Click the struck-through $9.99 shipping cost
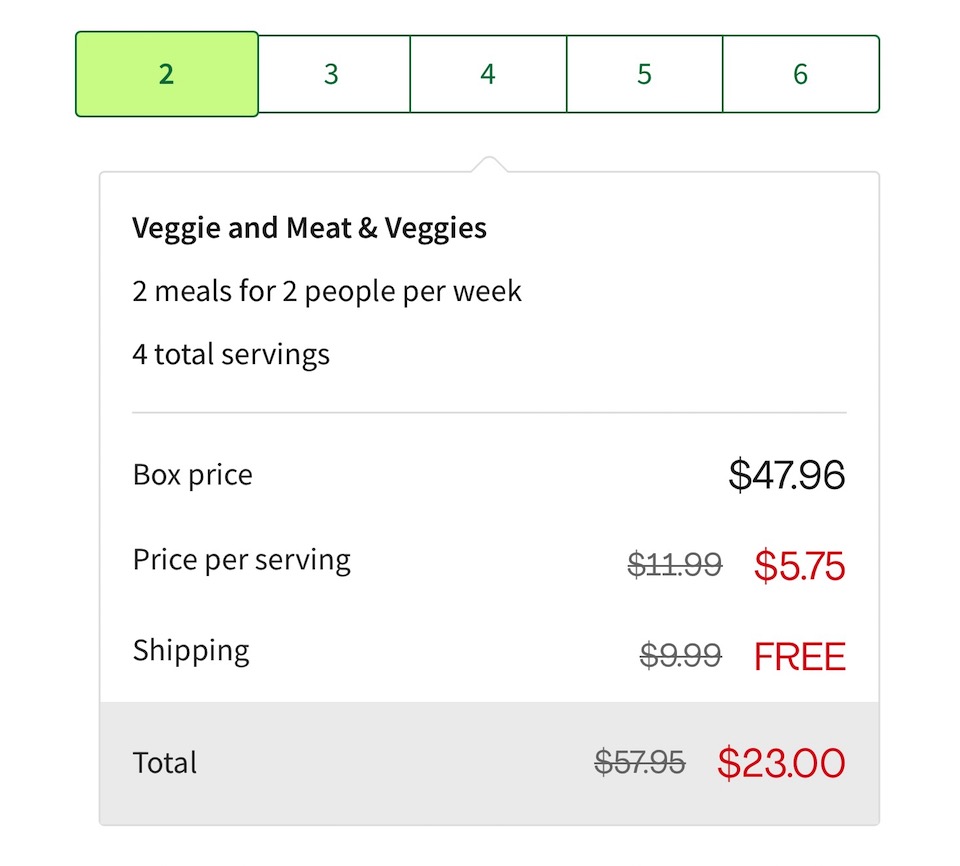This screenshot has height=866, width=960. click(x=681, y=655)
